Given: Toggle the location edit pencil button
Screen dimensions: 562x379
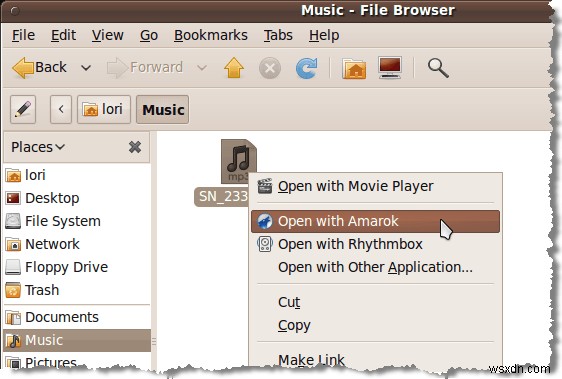Looking at the screenshot, I should pyautogui.click(x=23, y=109).
